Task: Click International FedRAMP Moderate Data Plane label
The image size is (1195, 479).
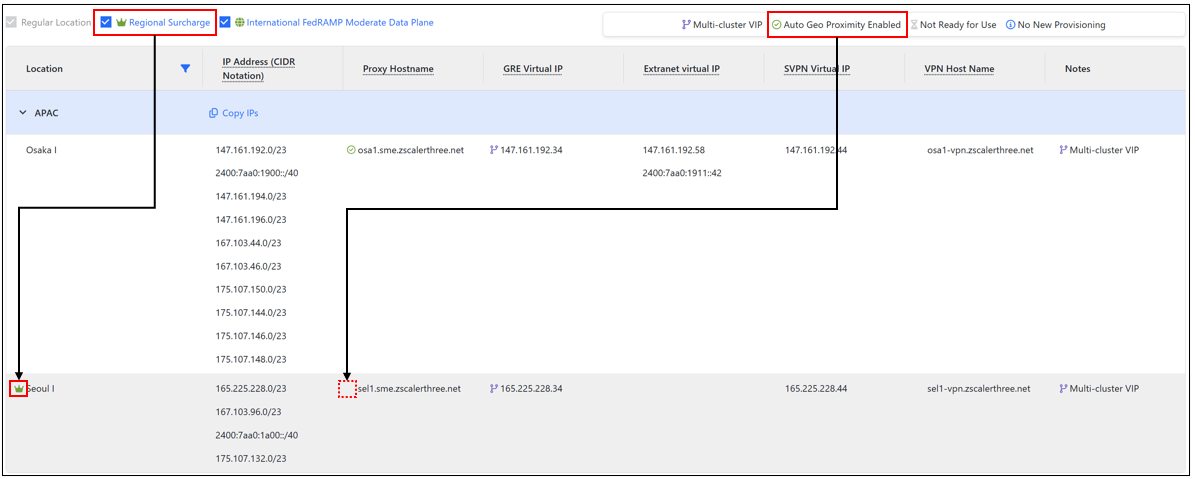Action: coord(341,23)
